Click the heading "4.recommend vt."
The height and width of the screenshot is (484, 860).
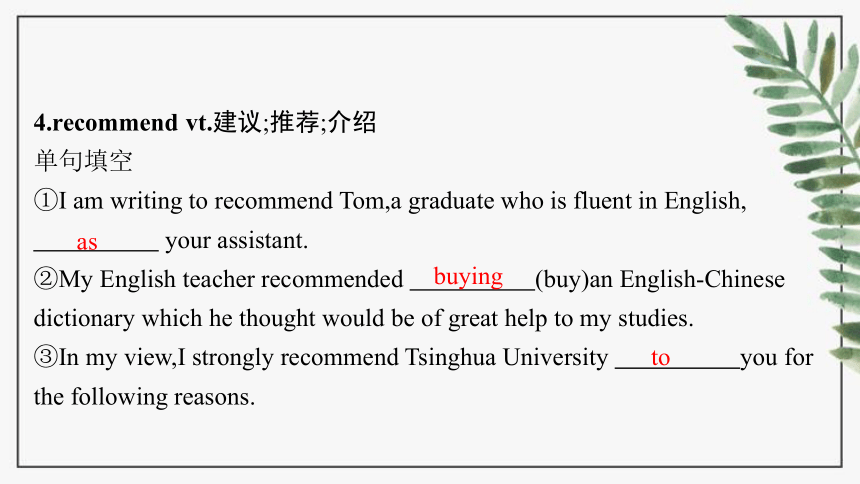[x=123, y=122]
